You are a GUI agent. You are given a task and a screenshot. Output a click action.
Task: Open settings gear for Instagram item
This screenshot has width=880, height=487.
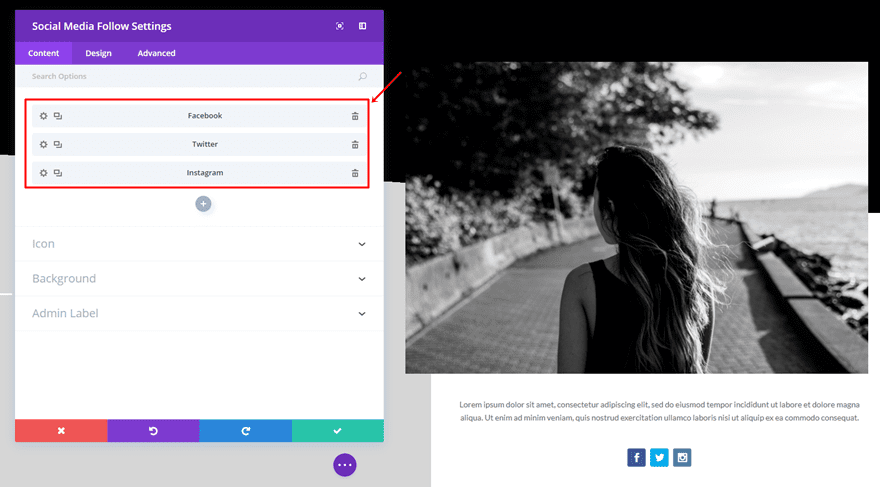click(x=43, y=173)
